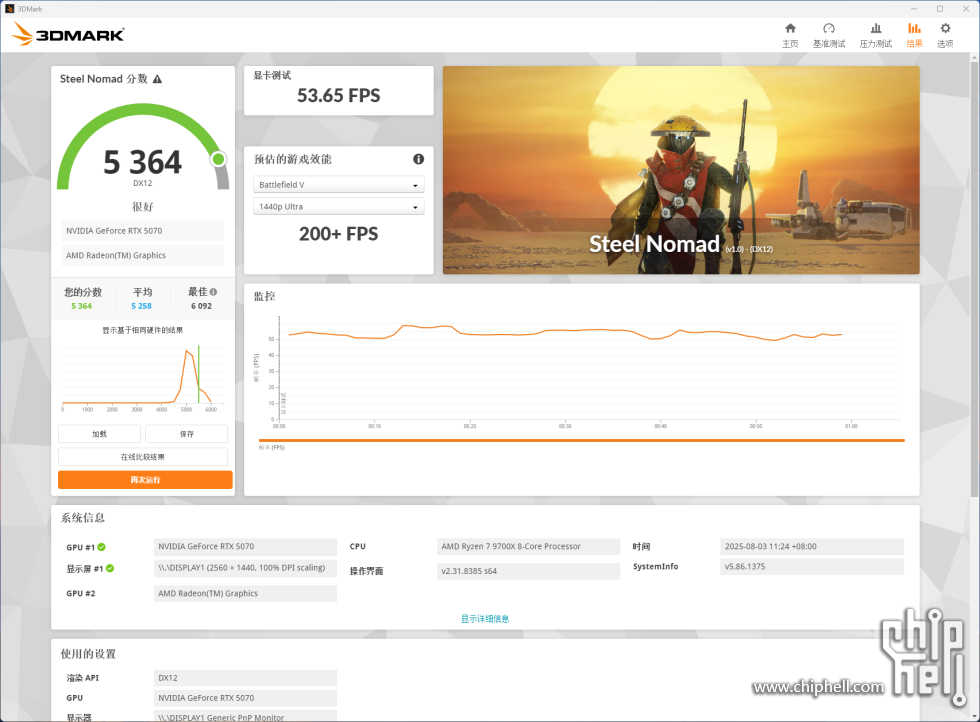
Task: Click the 显示基于相同硬件的结果 caption
Action: click(x=142, y=330)
